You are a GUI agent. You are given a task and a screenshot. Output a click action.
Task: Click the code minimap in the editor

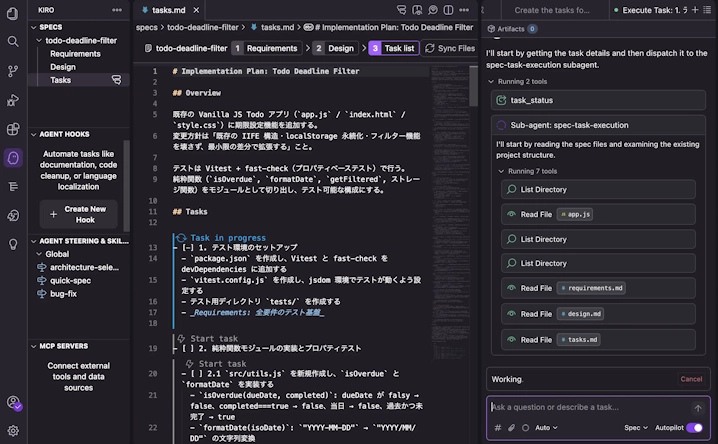click(x=450, y=211)
